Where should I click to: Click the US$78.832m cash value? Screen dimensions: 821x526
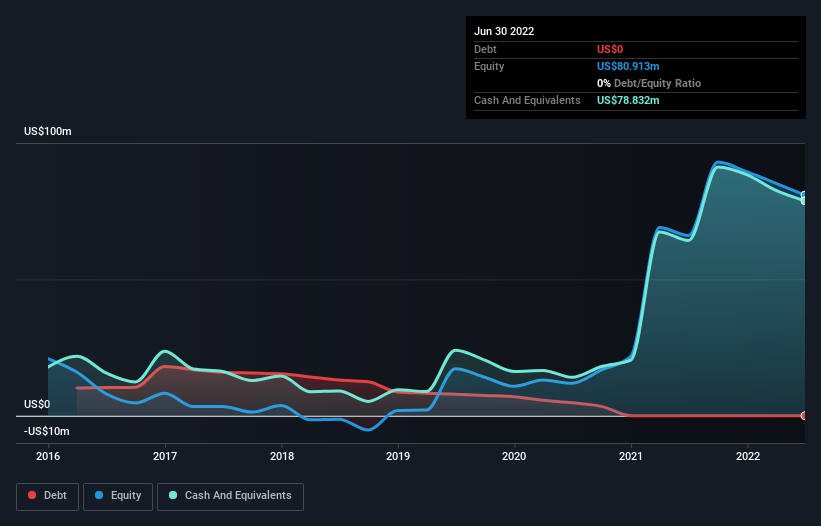pos(628,100)
